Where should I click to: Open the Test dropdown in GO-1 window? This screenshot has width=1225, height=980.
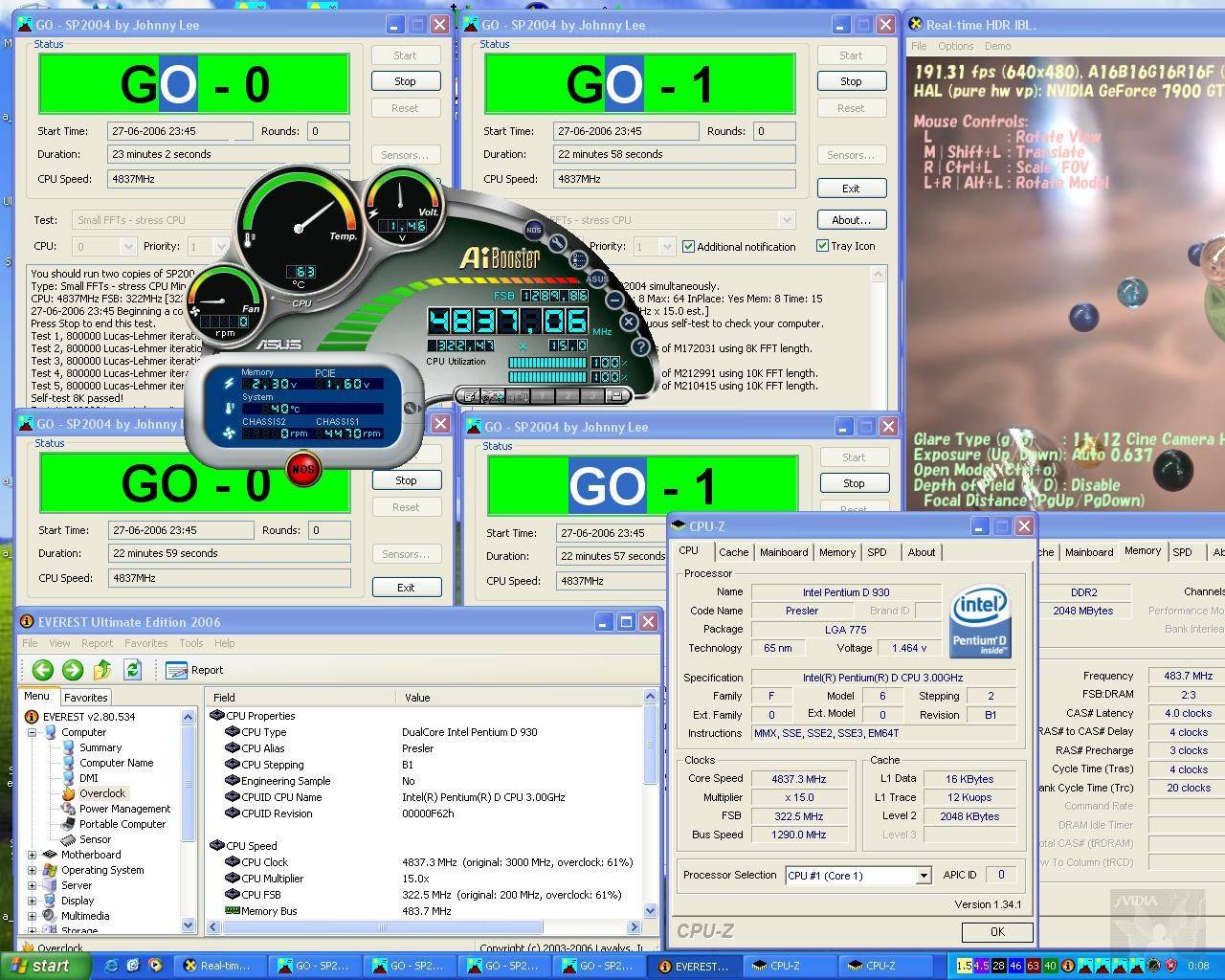coord(786,220)
